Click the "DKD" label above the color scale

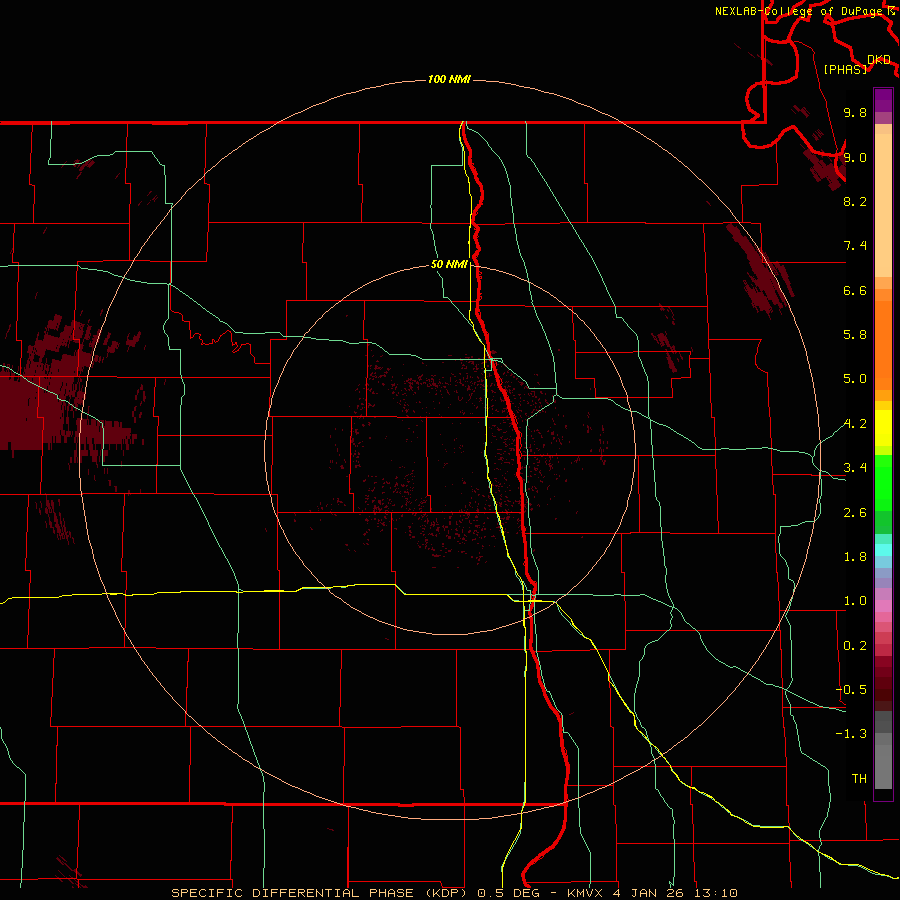click(879, 60)
